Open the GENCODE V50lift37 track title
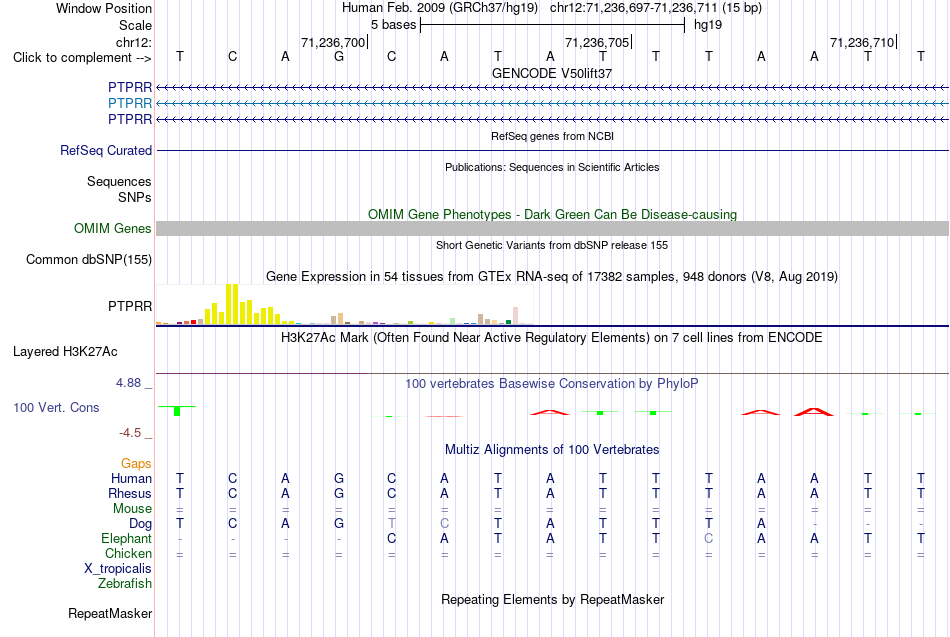This screenshot has height=637, width=950. tap(552, 73)
